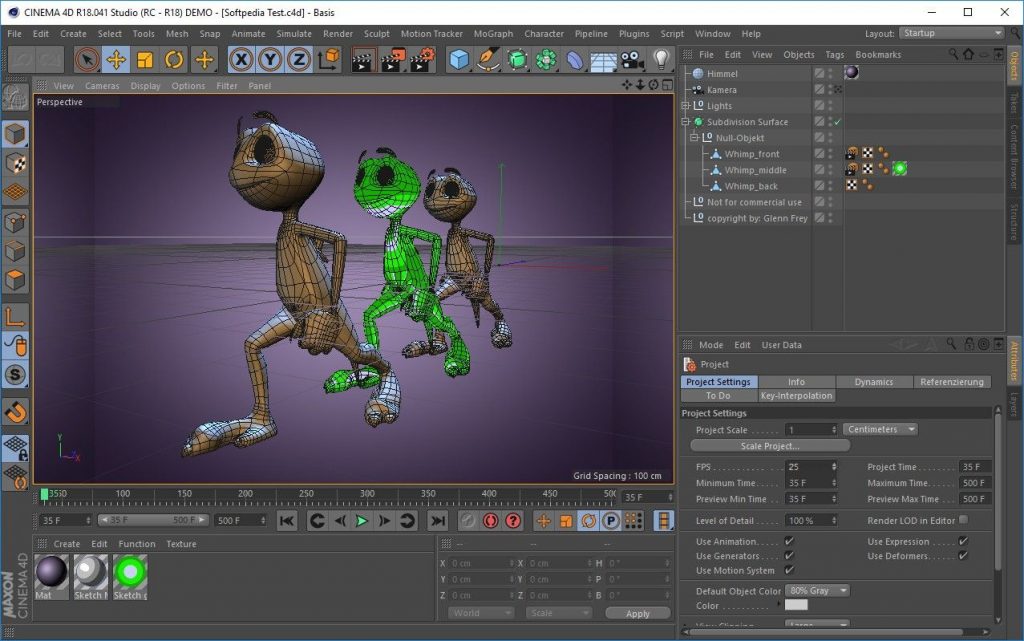The height and width of the screenshot is (641, 1024).
Task: Enable Texture mode in left sidebar
Action: (x=16, y=163)
